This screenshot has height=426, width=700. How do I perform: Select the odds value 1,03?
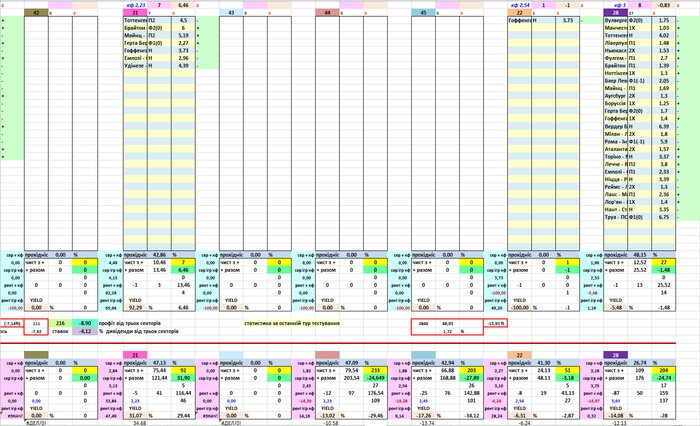click(664, 28)
